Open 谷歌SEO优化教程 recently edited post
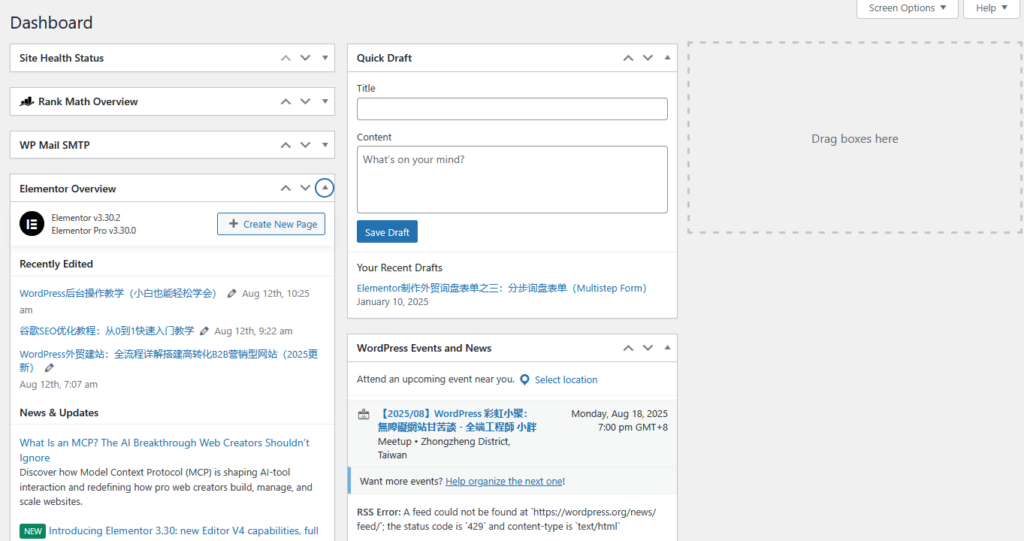 [106, 331]
